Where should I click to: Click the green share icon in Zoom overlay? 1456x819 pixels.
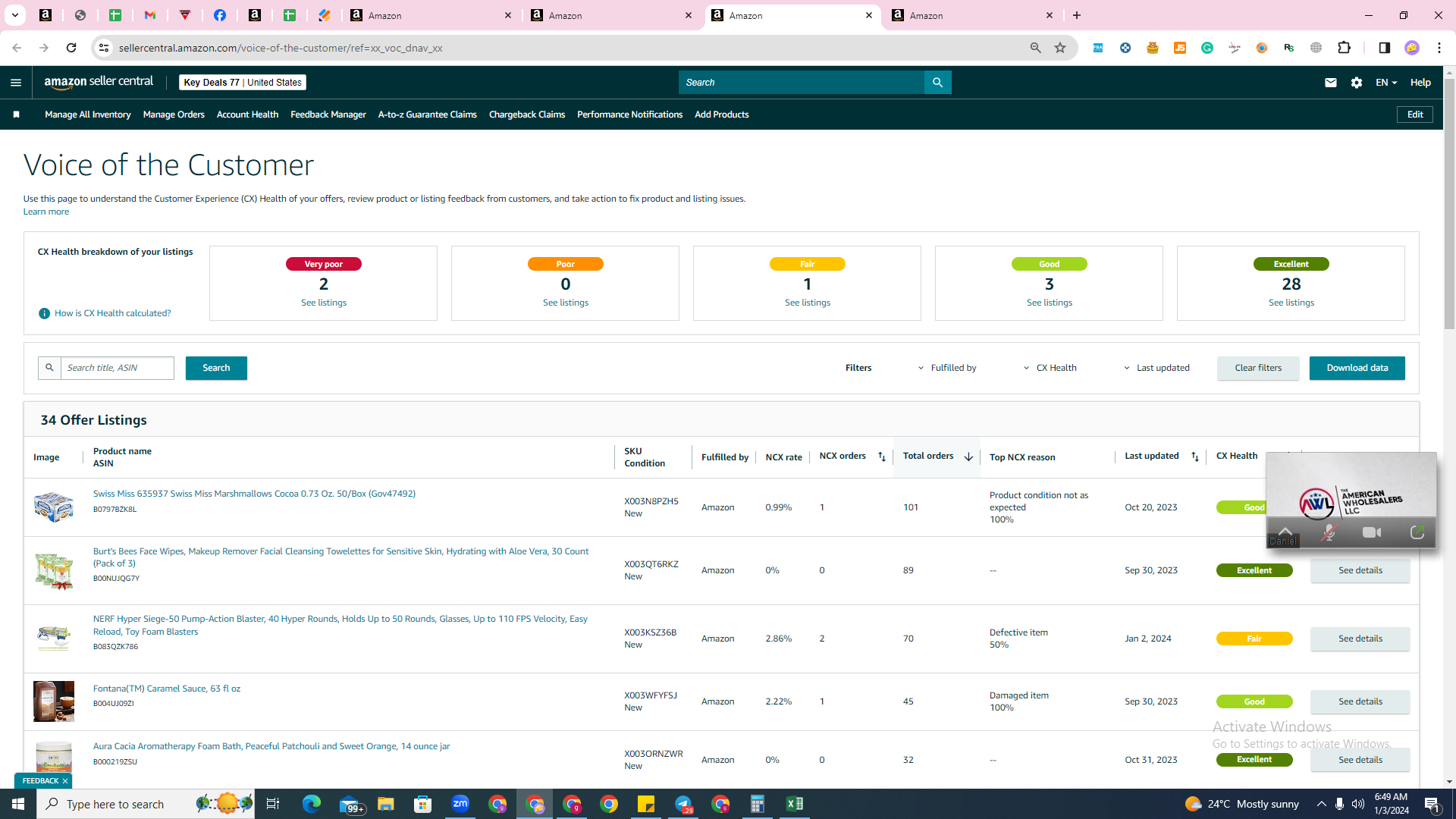[x=1417, y=532]
